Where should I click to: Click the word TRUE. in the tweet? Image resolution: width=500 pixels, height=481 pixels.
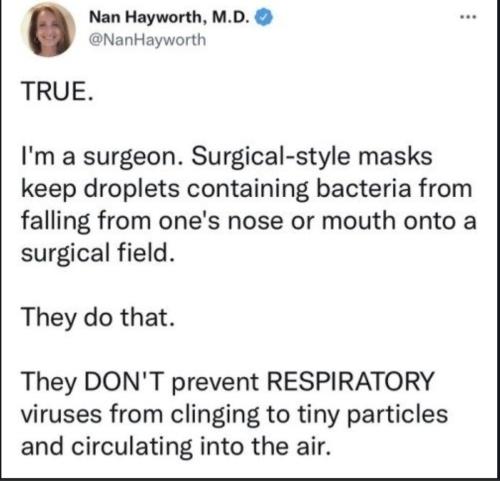[x=57, y=91]
